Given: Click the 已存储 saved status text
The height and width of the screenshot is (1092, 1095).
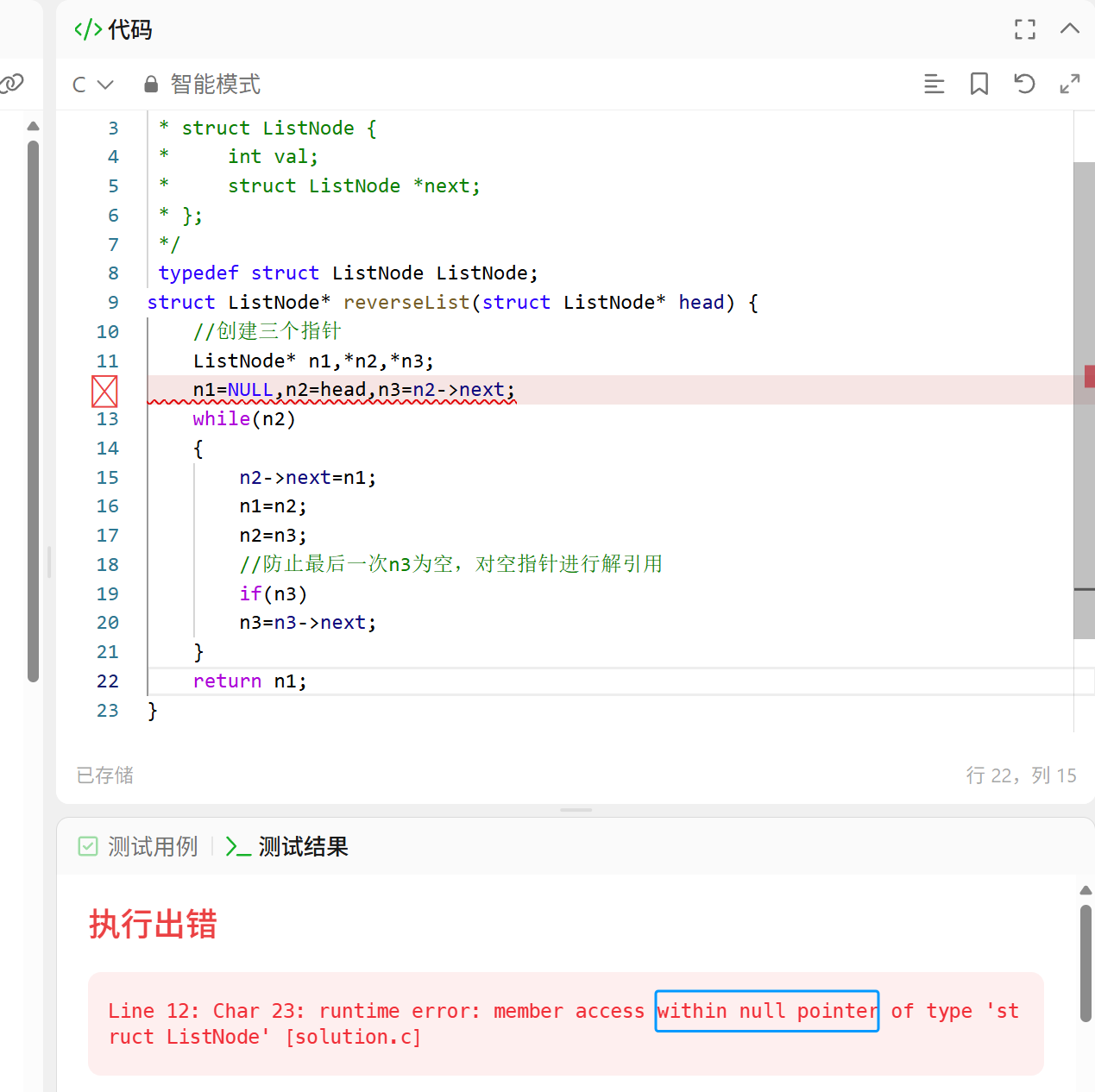Looking at the screenshot, I should [x=105, y=775].
